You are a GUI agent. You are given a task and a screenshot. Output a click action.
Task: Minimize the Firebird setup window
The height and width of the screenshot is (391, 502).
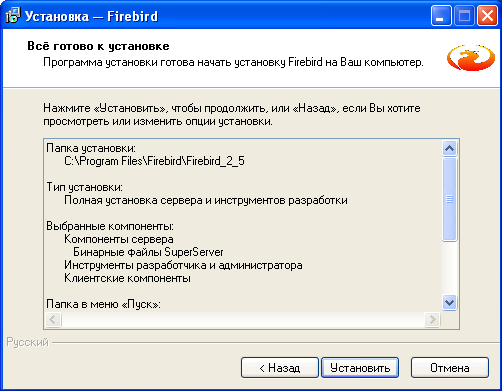(441, 16)
